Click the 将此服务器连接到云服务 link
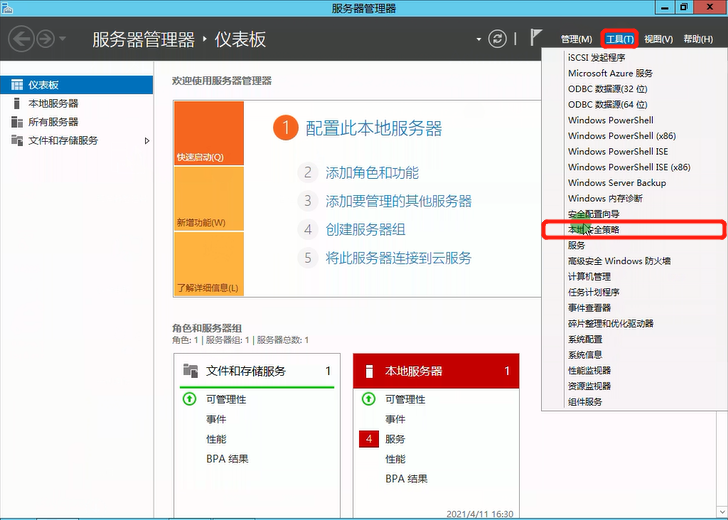This screenshot has width=728, height=520. (x=398, y=258)
